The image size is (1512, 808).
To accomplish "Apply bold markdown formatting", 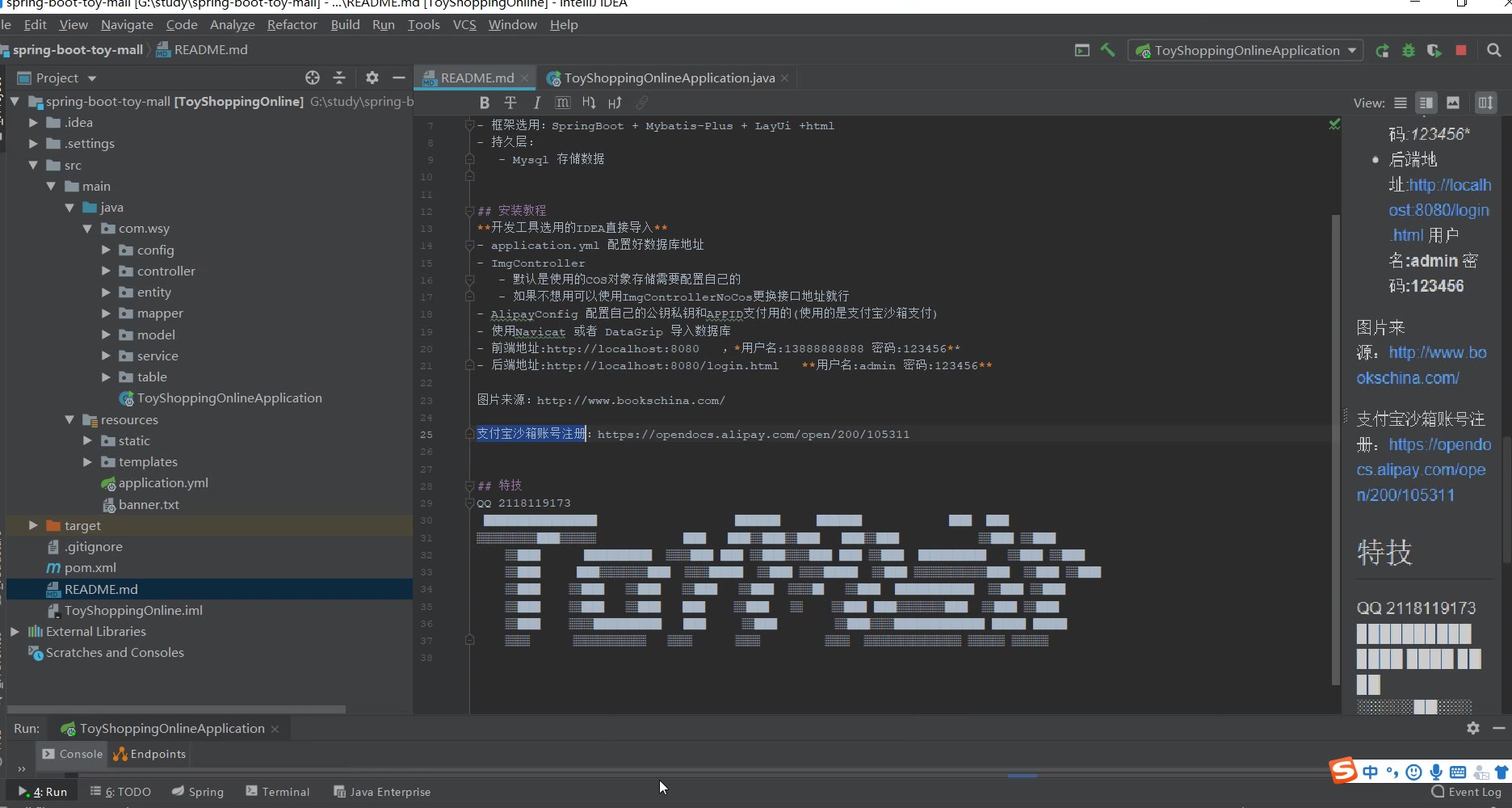I will point(484,103).
